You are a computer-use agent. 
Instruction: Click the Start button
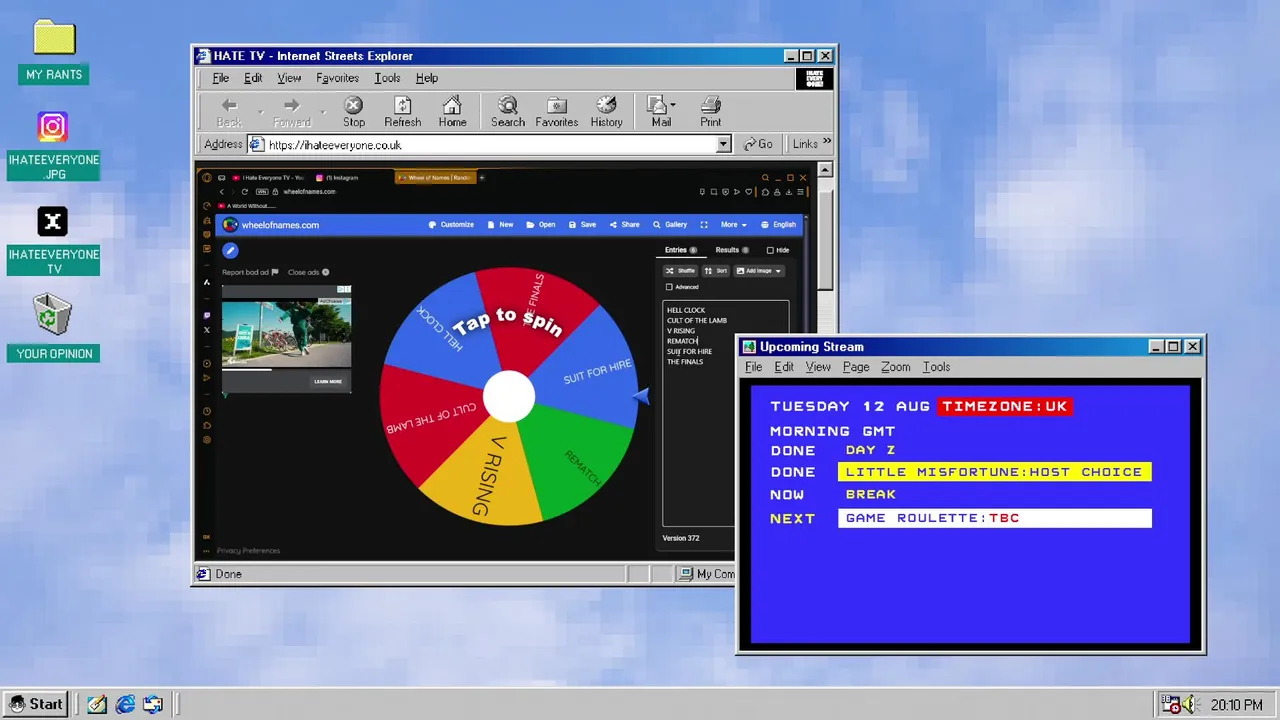pos(36,704)
